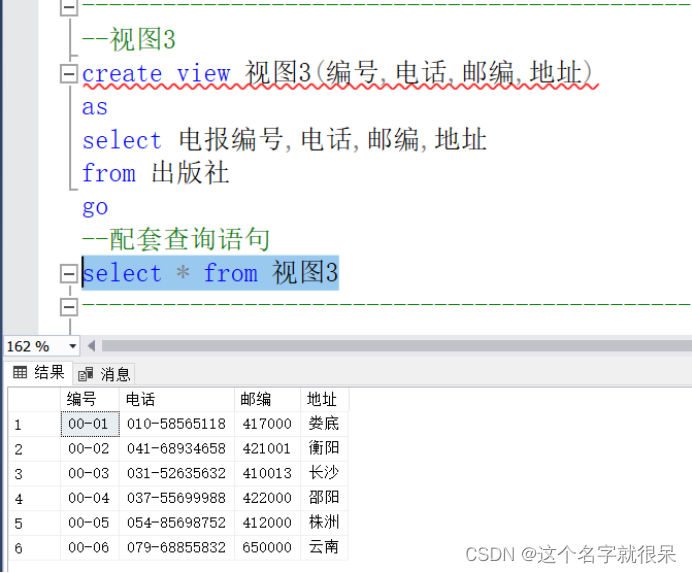Image resolution: width=692 pixels, height=573 pixels.
Task: Select address cell 邵阳
Action: (324, 498)
